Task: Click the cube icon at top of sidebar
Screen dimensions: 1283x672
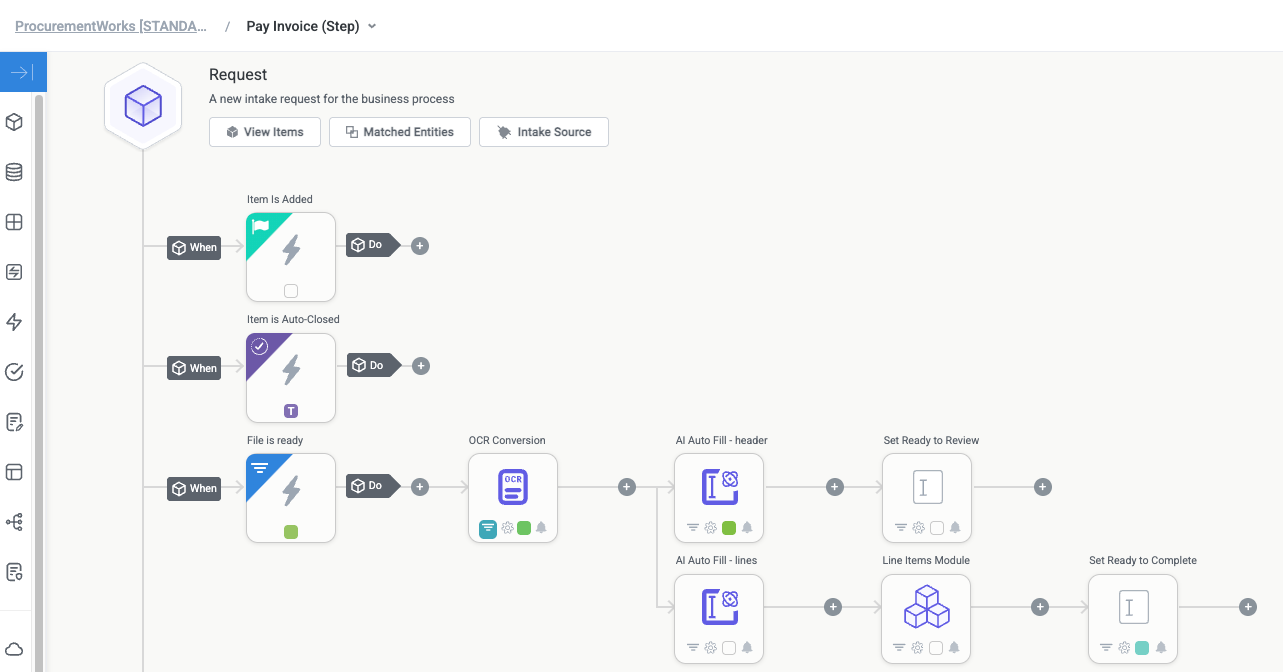Action: pos(14,122)
